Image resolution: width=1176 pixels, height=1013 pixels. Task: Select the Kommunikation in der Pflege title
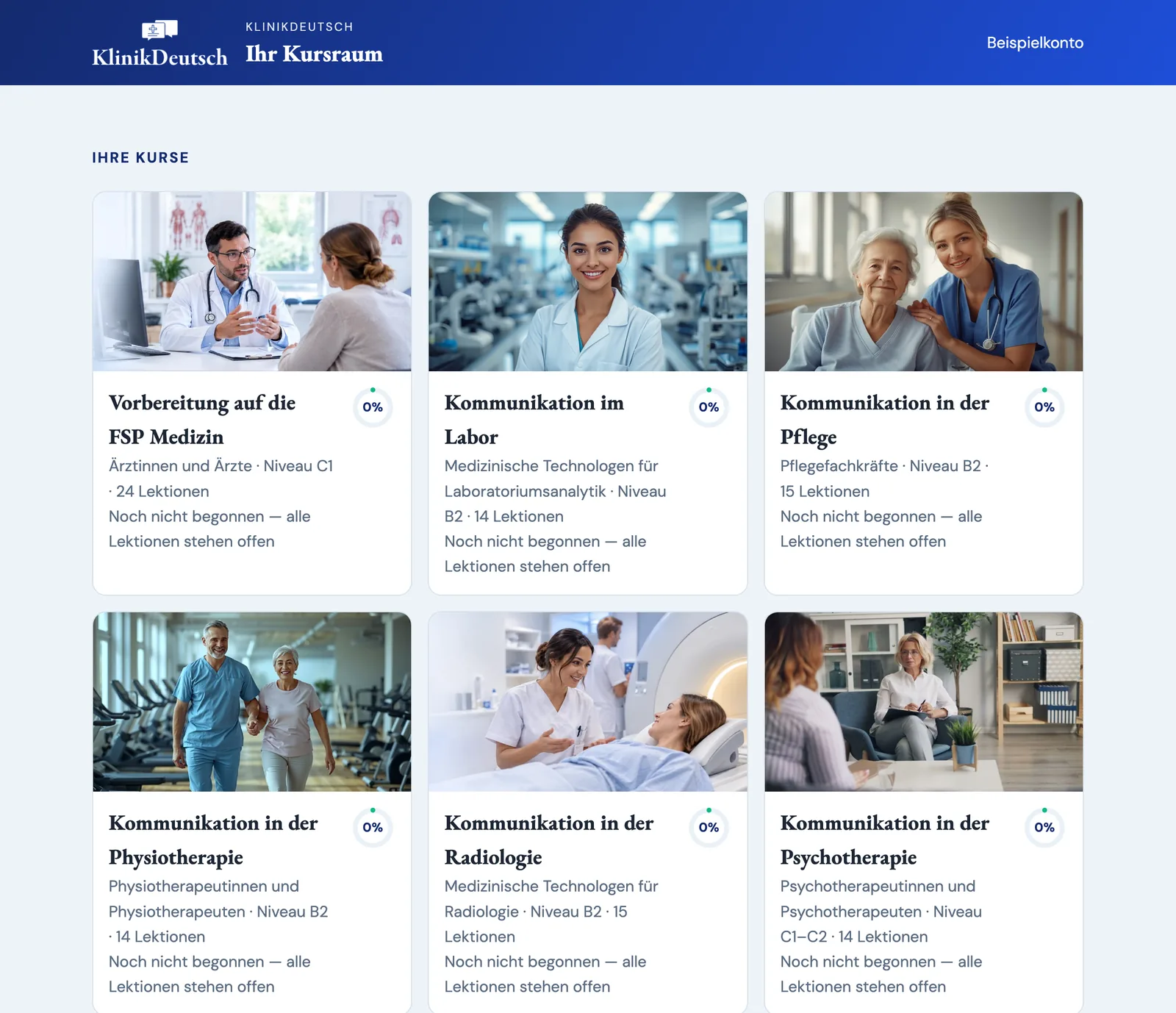click(x=885, y=420)
